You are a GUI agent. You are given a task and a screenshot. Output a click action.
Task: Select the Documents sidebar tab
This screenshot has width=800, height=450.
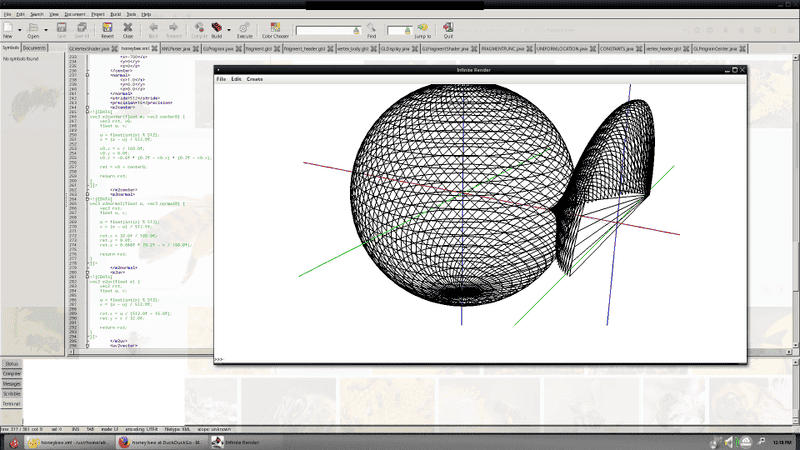click(35, 47)
